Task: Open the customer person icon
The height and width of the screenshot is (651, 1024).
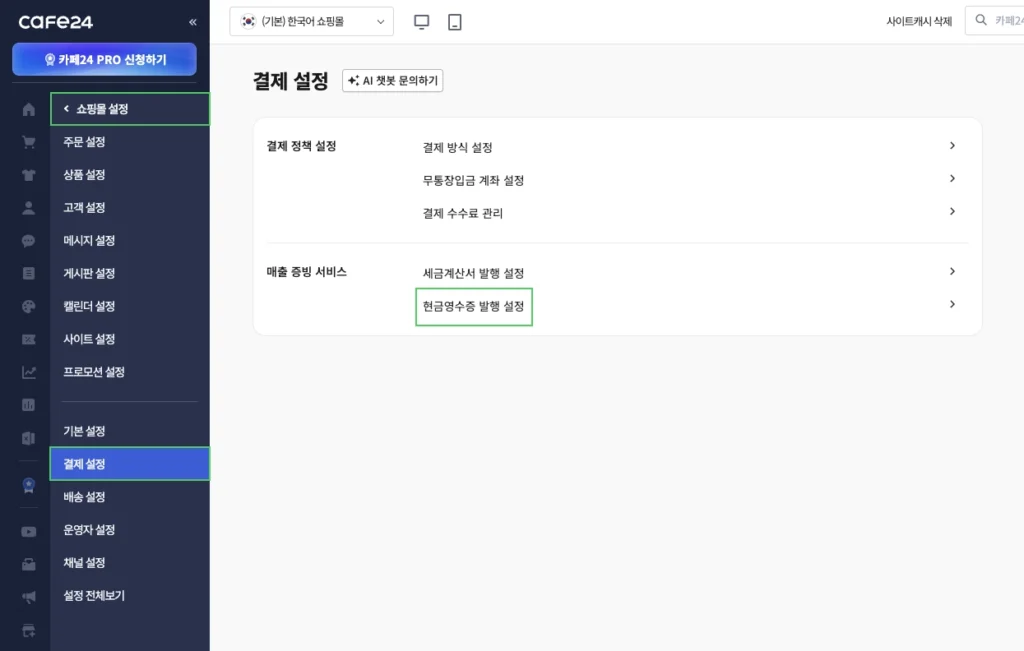Action: click(27, 208)
